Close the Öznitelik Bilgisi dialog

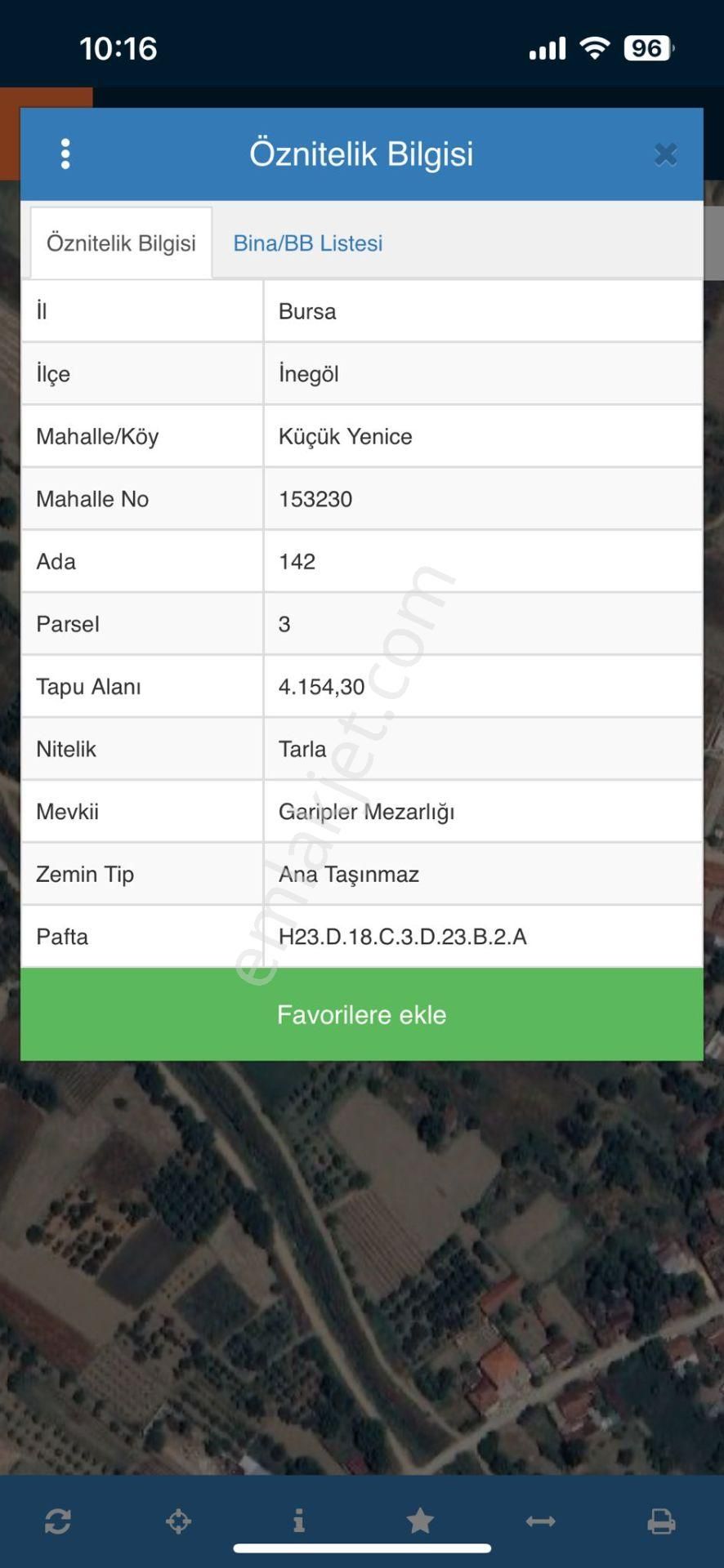pos(665,154)
